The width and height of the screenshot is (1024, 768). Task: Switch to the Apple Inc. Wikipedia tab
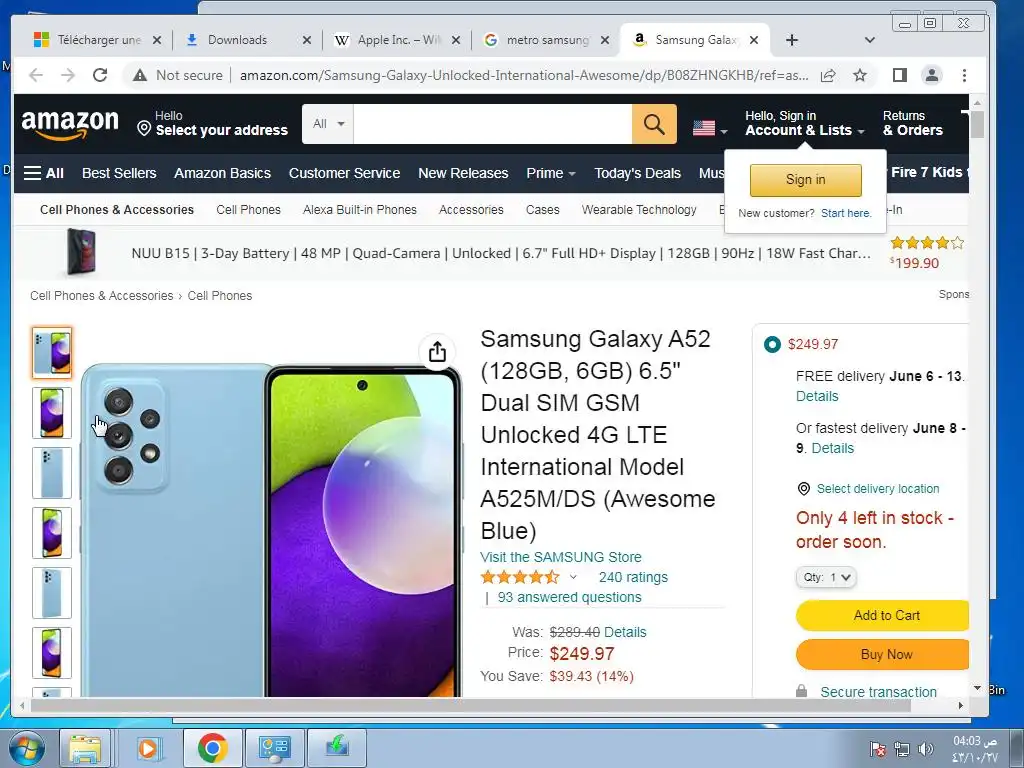[396, 40]
